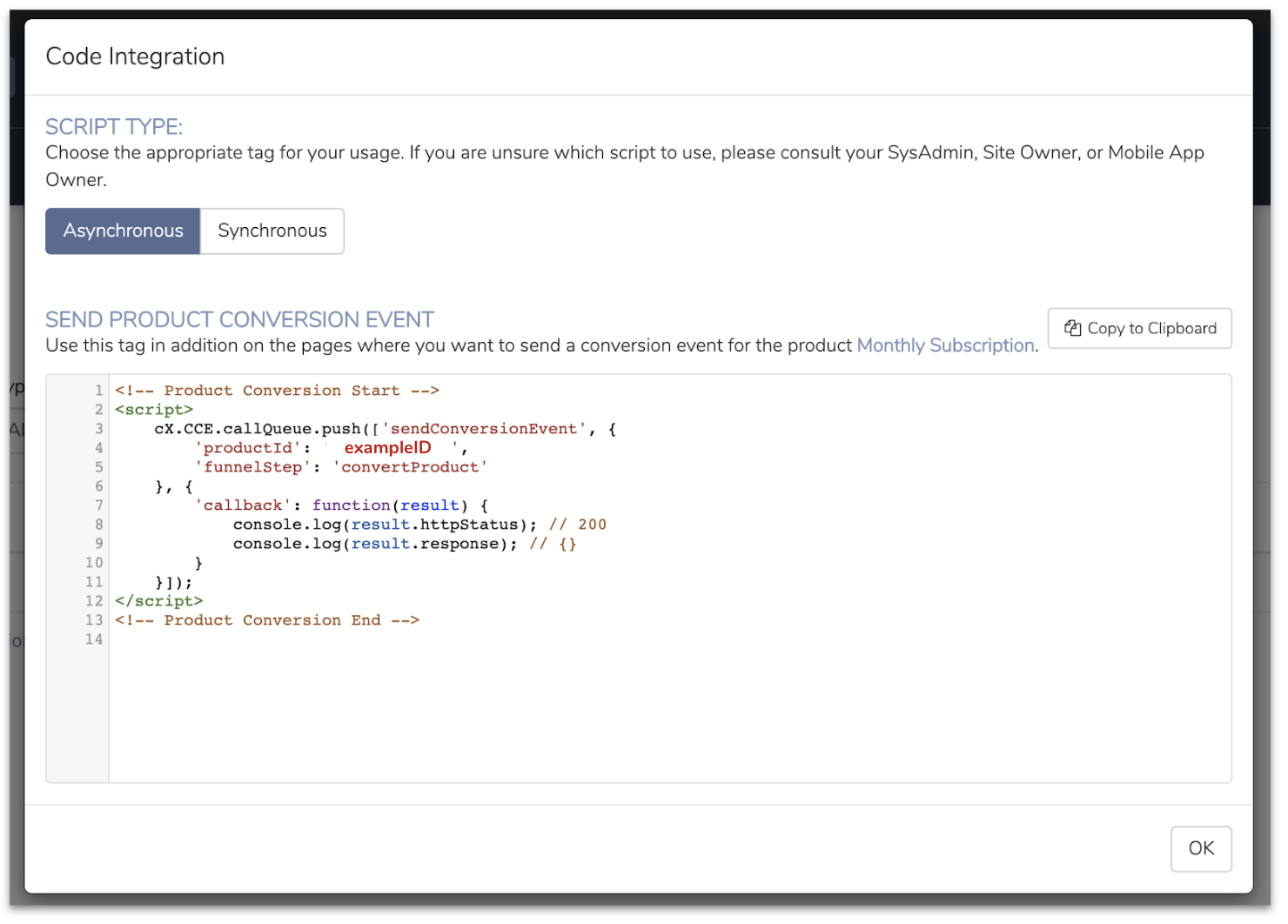
Task: Click the Code Integration dialog title
Action: click(x=135, y=57)
